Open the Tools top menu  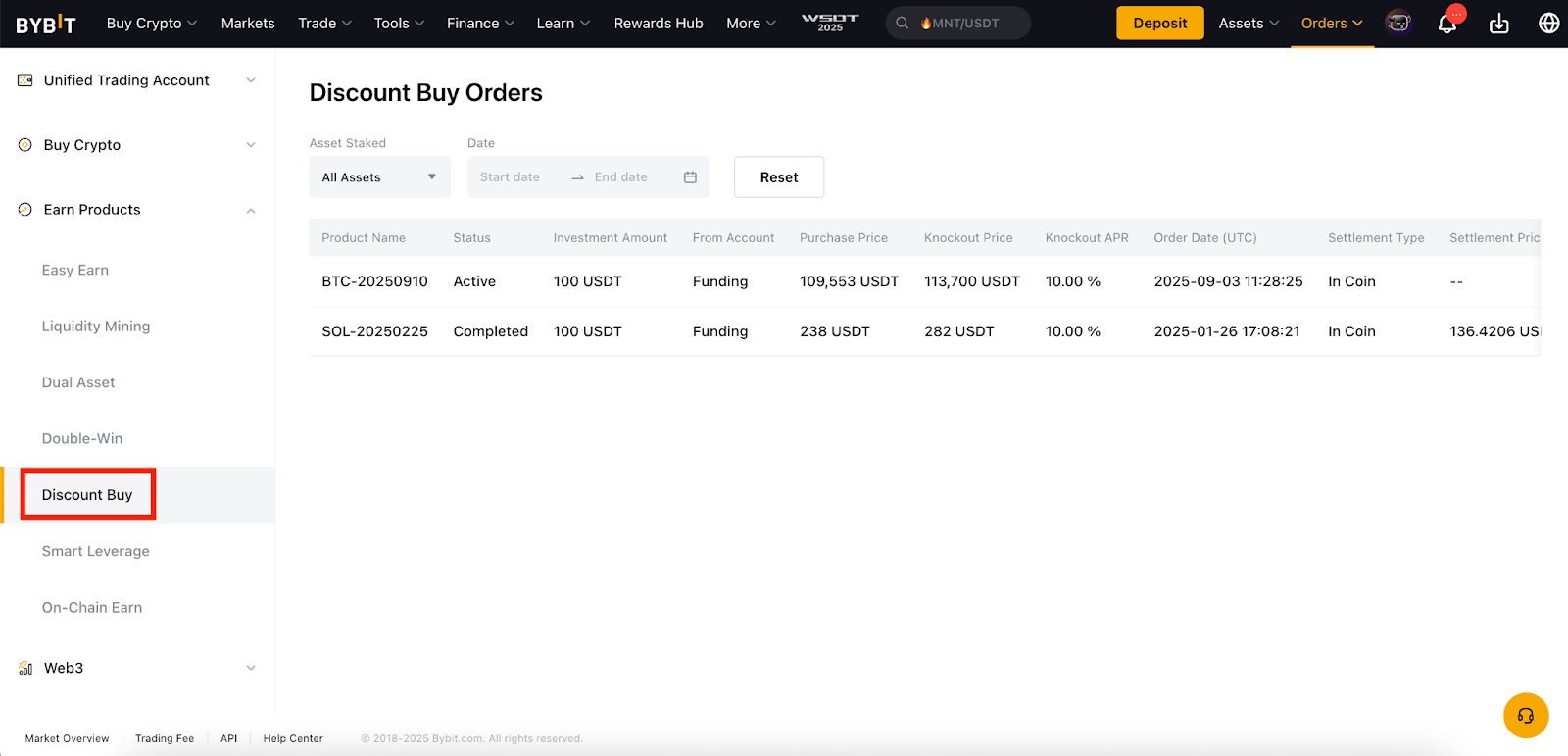(x=399, y=24)
